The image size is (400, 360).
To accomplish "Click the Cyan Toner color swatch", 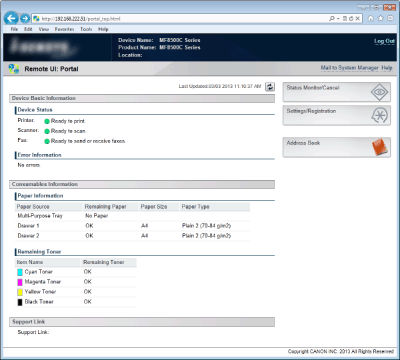I will 20,272.
